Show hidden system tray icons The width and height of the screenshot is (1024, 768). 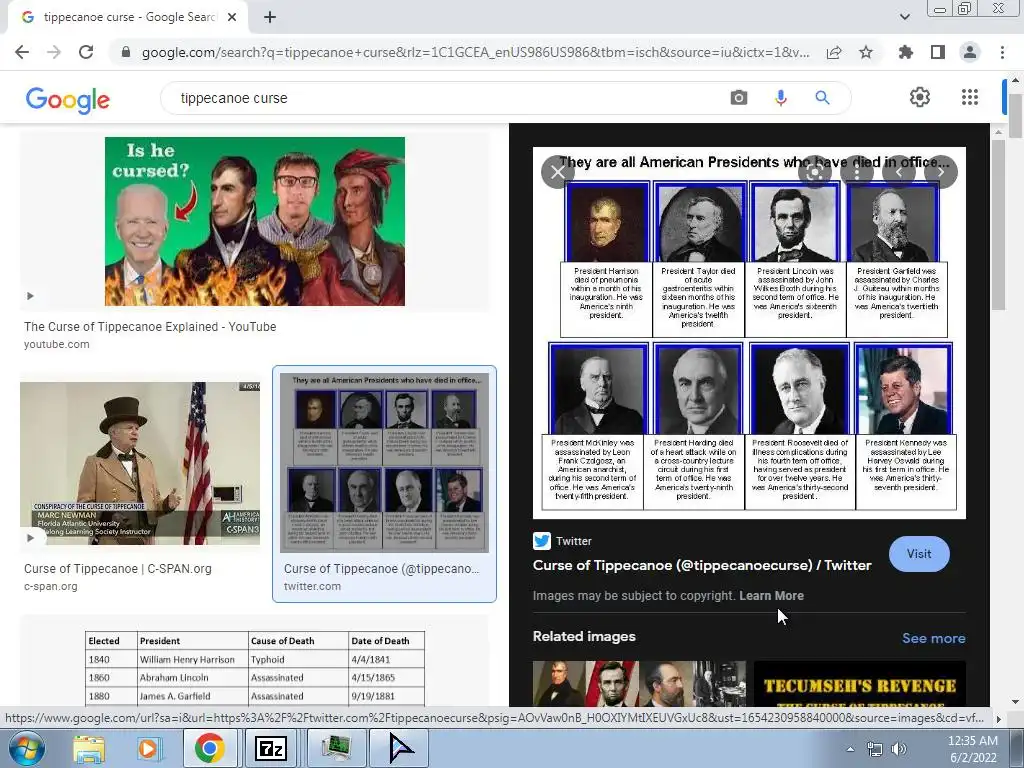pyautogui.click(x=850, y=749)
